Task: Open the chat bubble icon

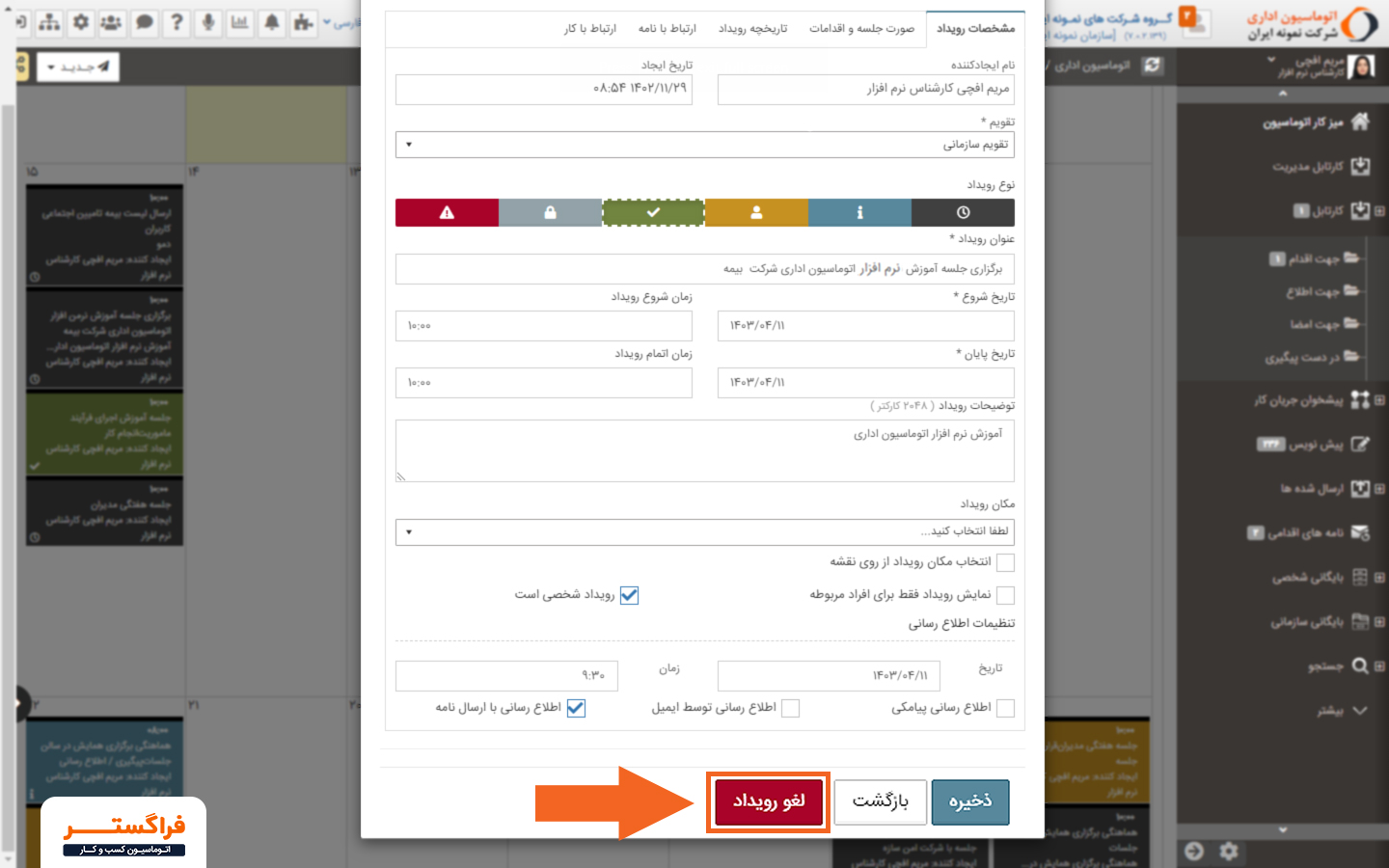Action: [x=145, y=22]
